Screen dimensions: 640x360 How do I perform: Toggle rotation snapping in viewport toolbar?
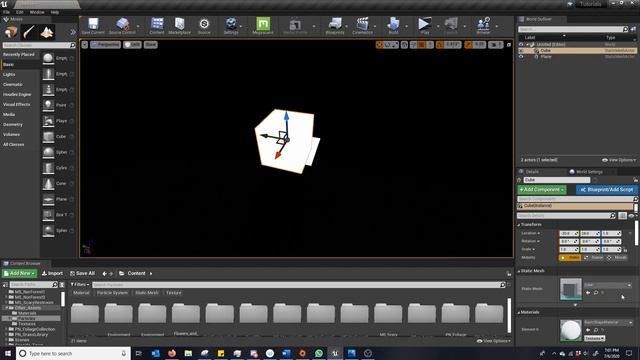coord(440,44)
